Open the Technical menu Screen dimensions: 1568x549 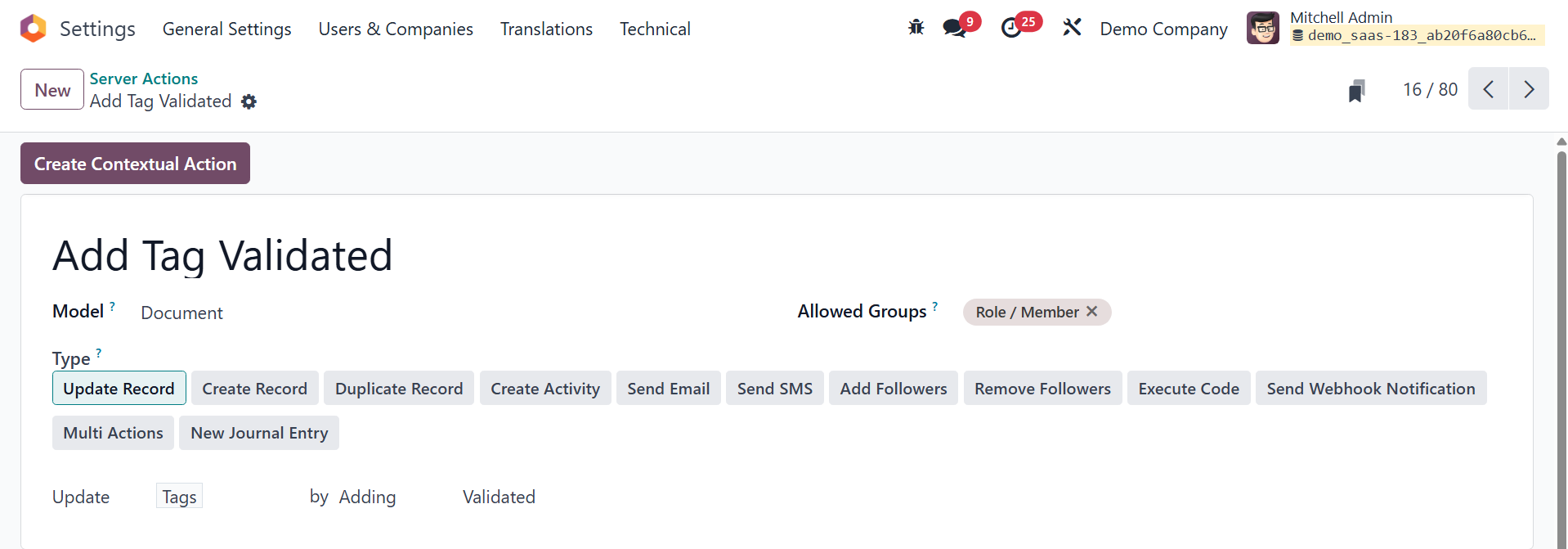click(655, 29)
